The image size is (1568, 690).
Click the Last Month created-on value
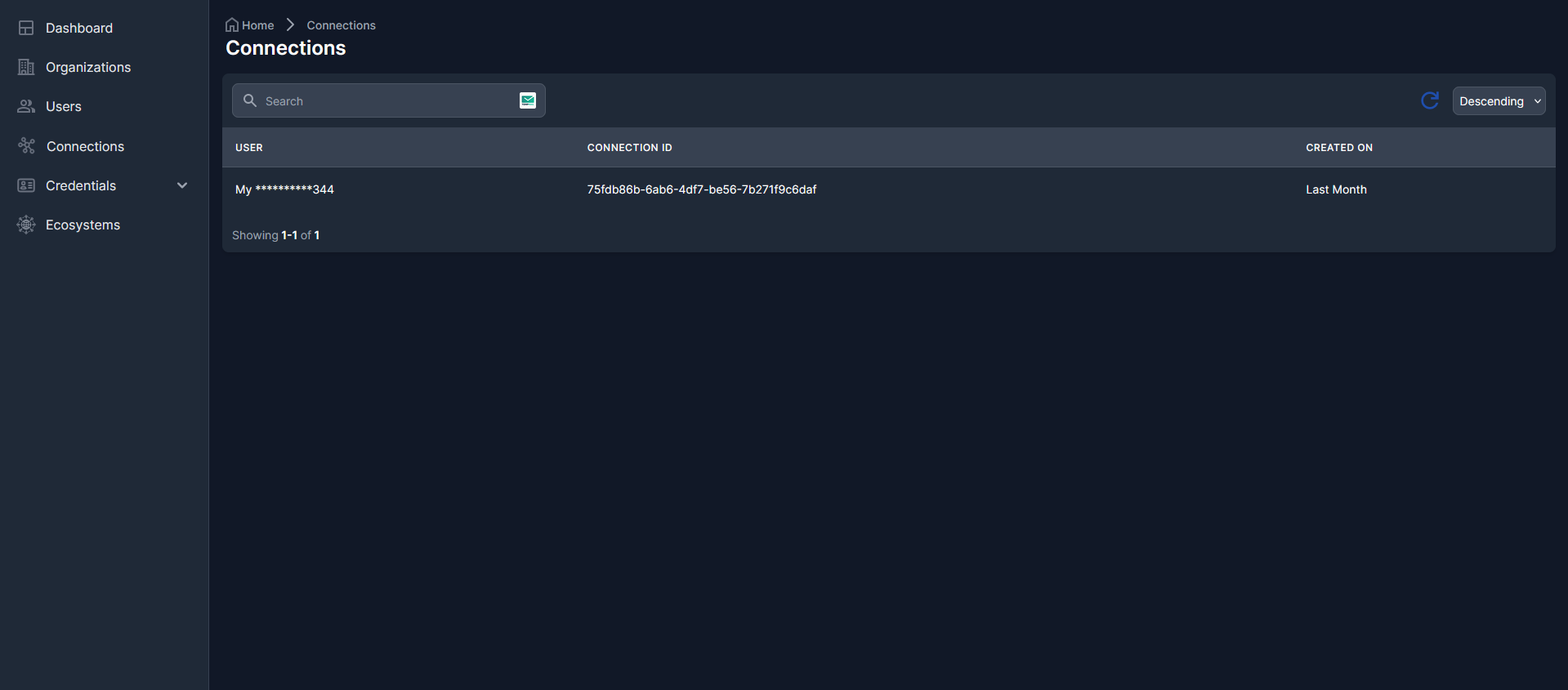[x=1336, y=189]
